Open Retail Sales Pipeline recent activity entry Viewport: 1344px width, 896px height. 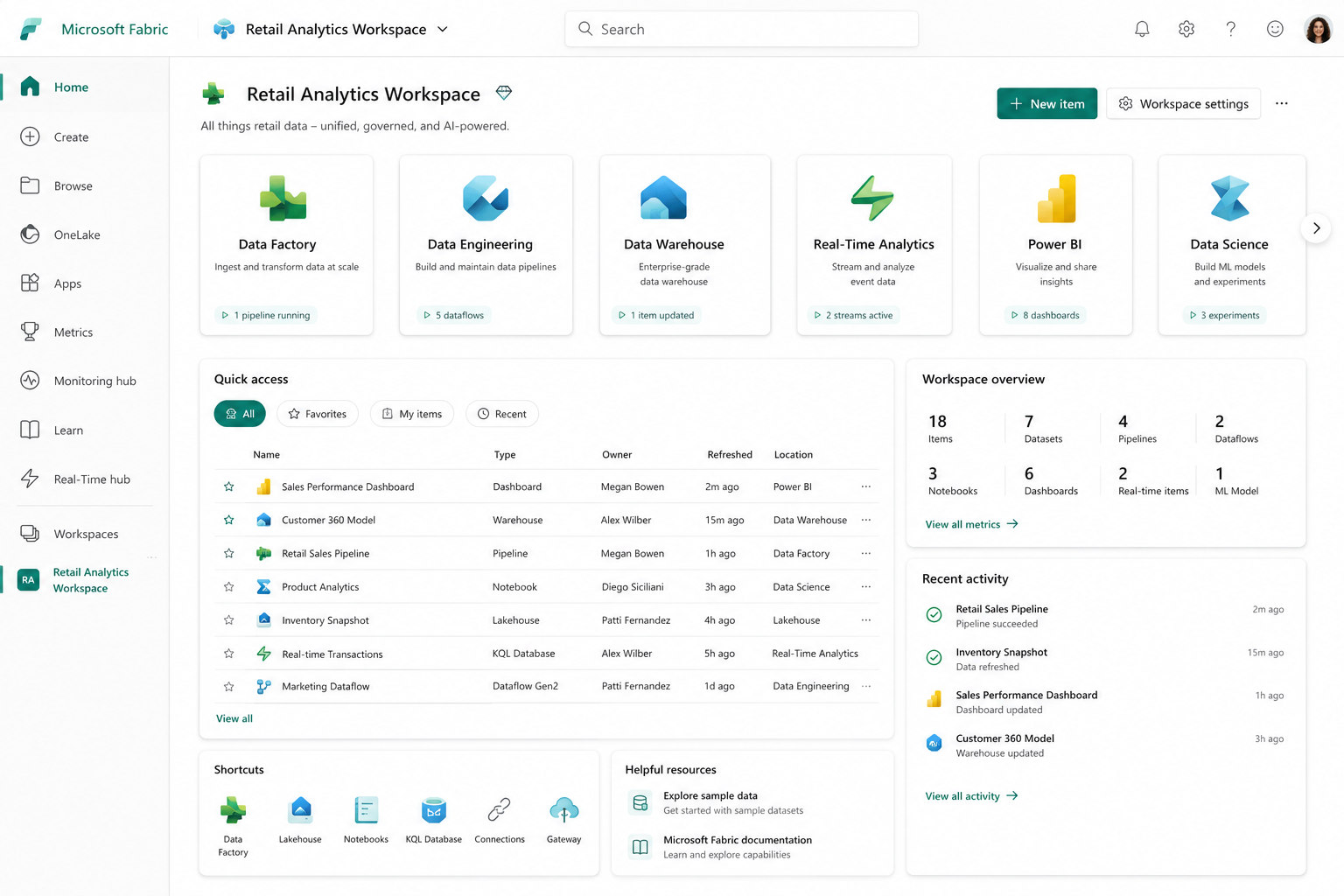click(x=1106, y=616)
